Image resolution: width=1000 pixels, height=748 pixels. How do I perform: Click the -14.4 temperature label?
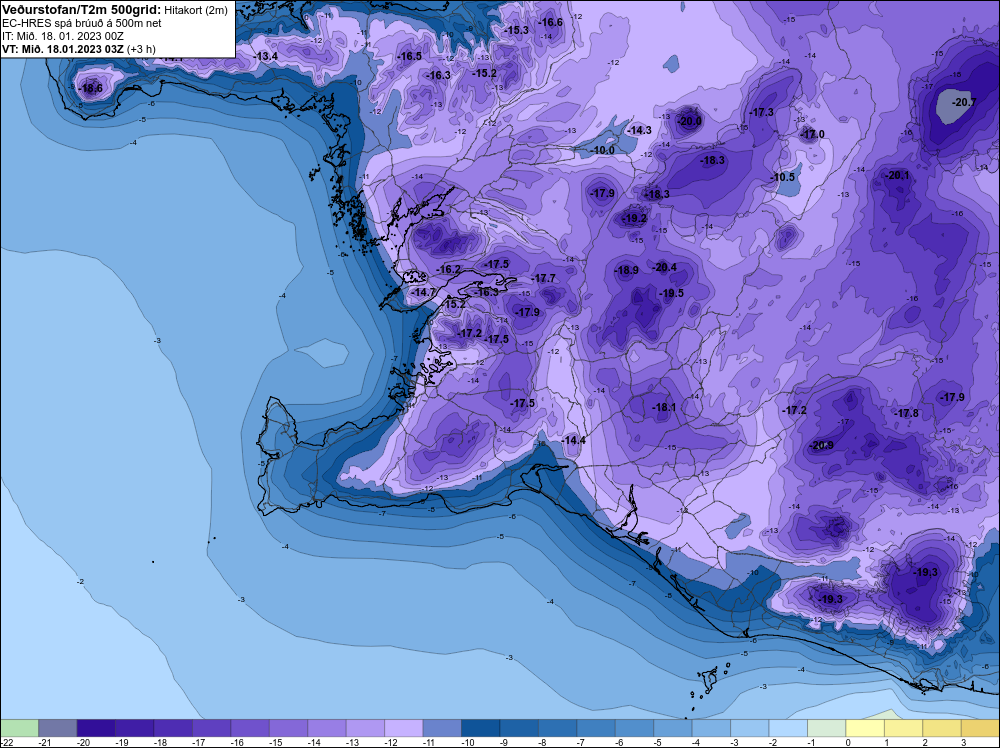coord(573,440)
